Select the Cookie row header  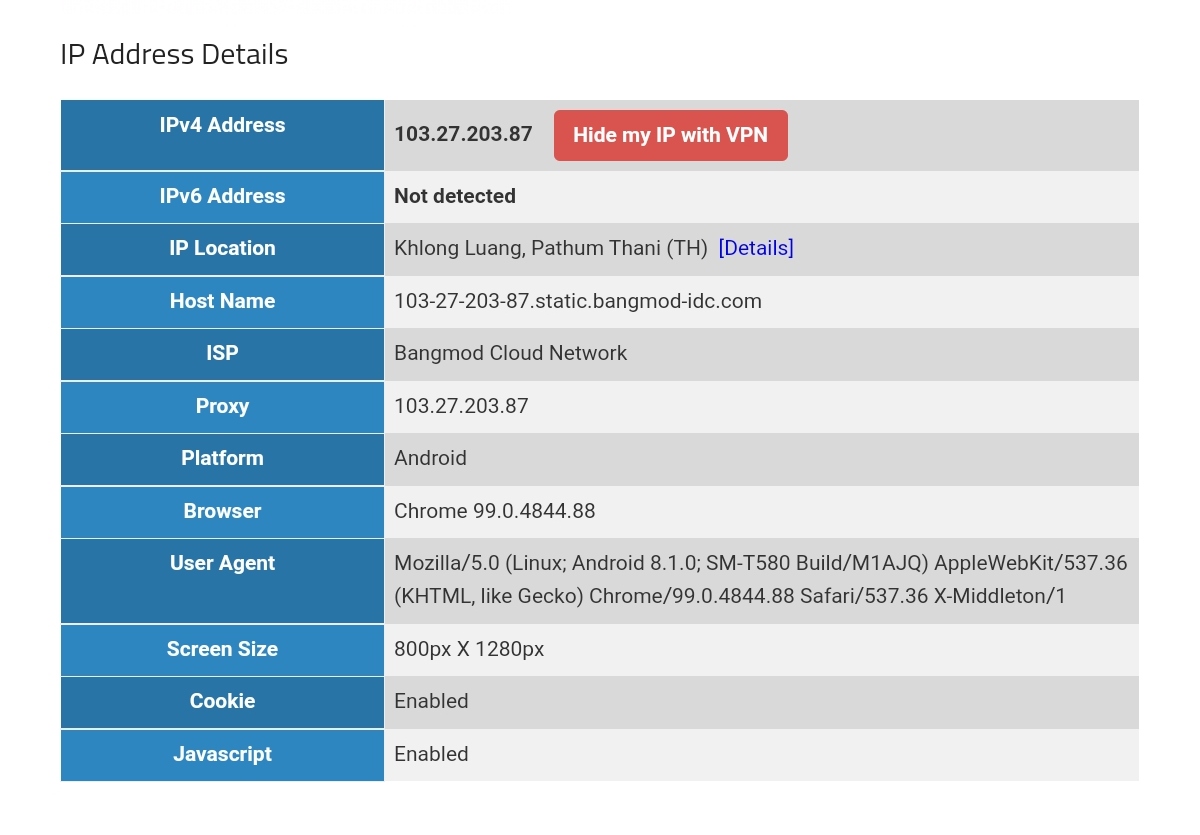tap(222, 701)
